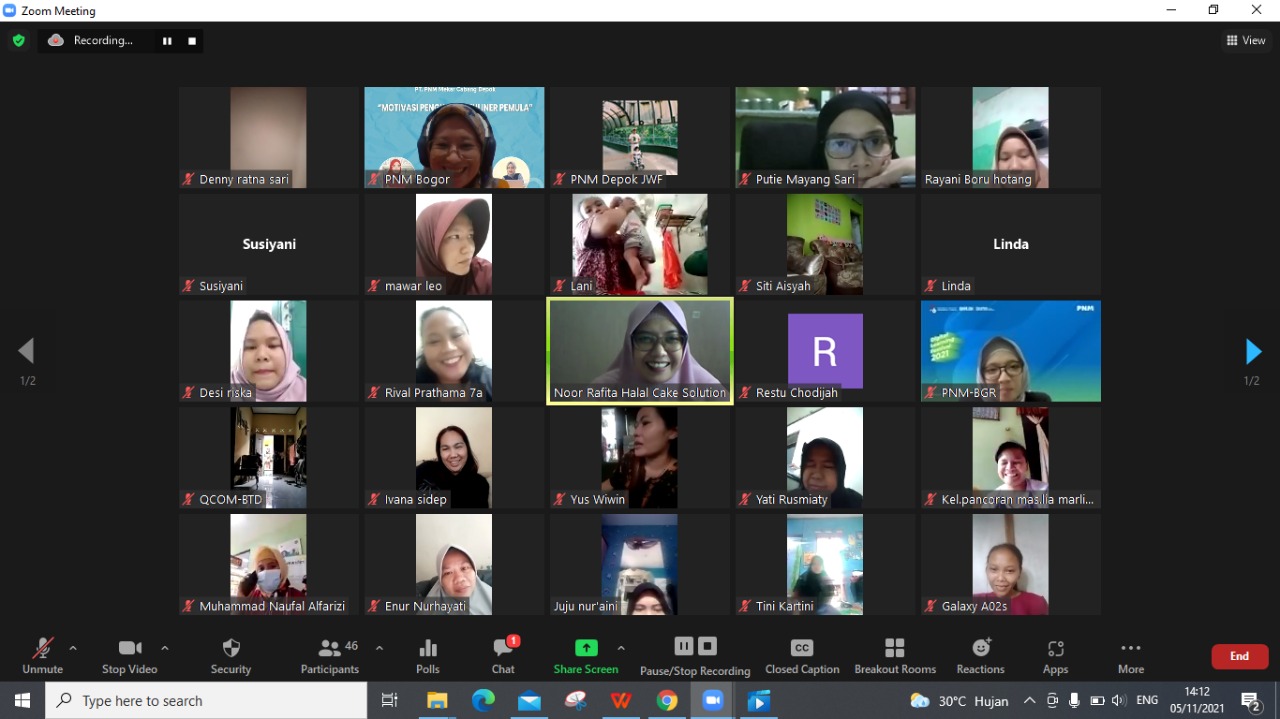Go to next page of participants
1280x719 pixels.
point(1252,352)
